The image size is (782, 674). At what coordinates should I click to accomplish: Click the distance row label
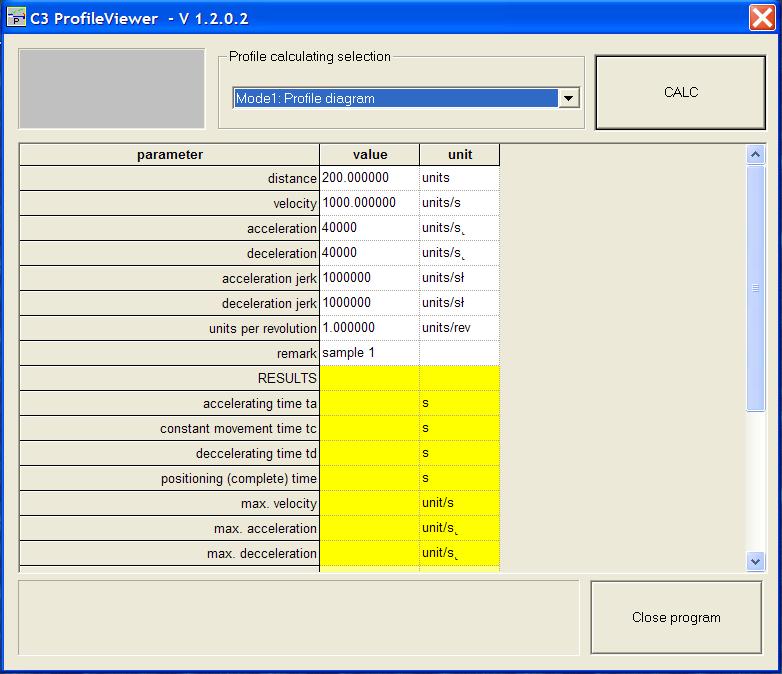[170, 178]
